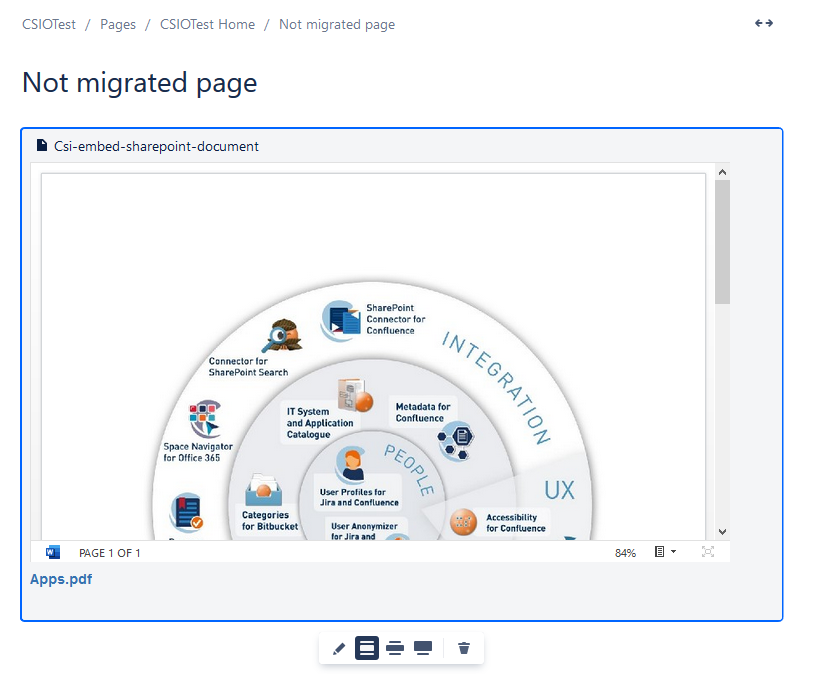This screenshot has width=821, height=674.
Task: Click the Word icon in viewer status bar
Action: tap(53, 552)
